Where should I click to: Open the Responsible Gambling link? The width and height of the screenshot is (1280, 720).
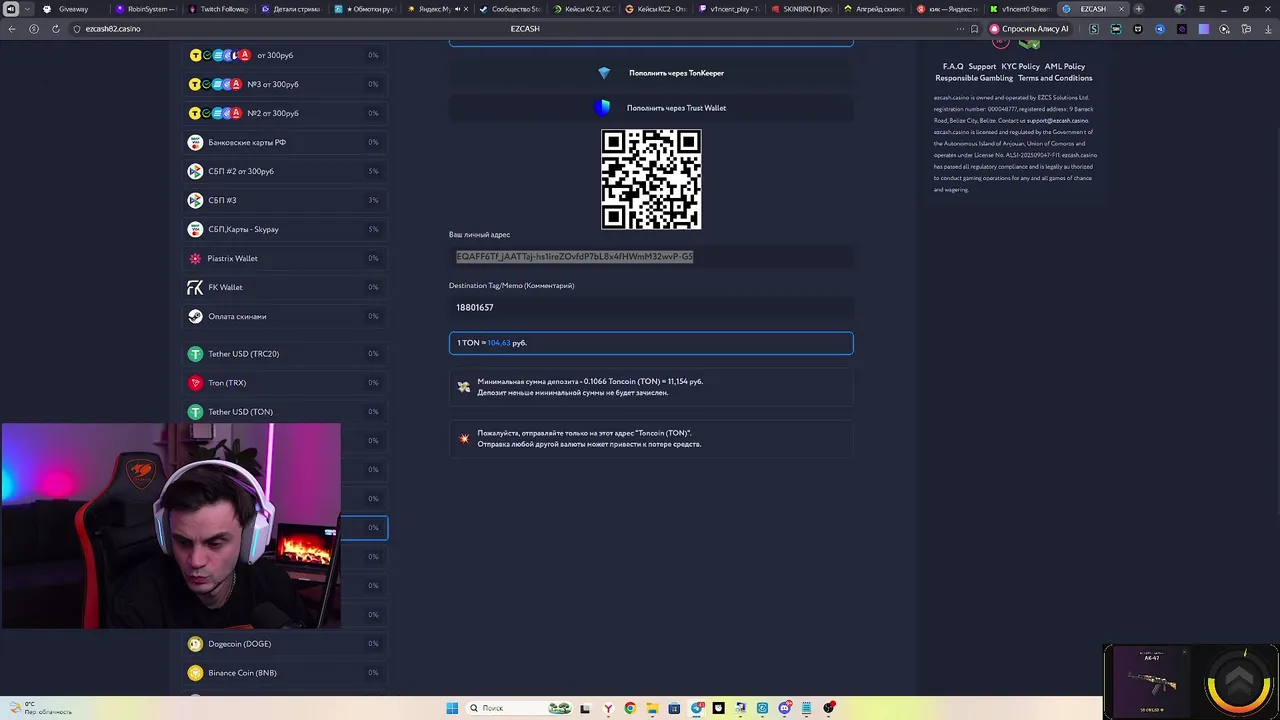pos(974,78)
